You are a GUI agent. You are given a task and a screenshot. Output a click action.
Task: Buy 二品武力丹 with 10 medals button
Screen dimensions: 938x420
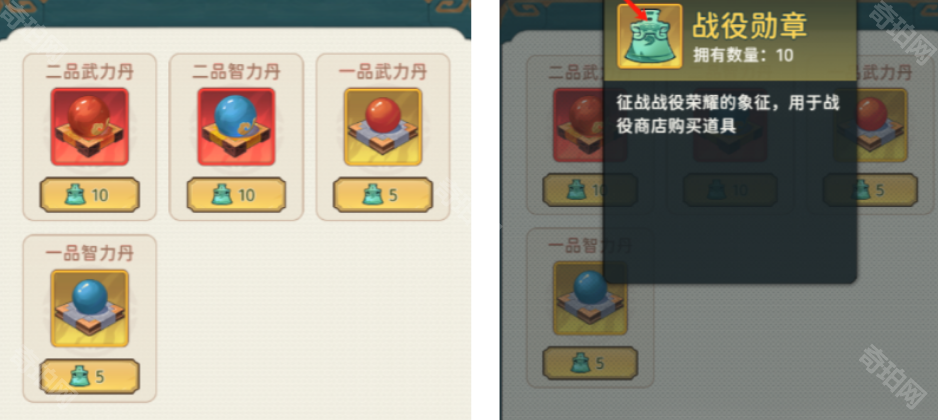coord(90,195)
